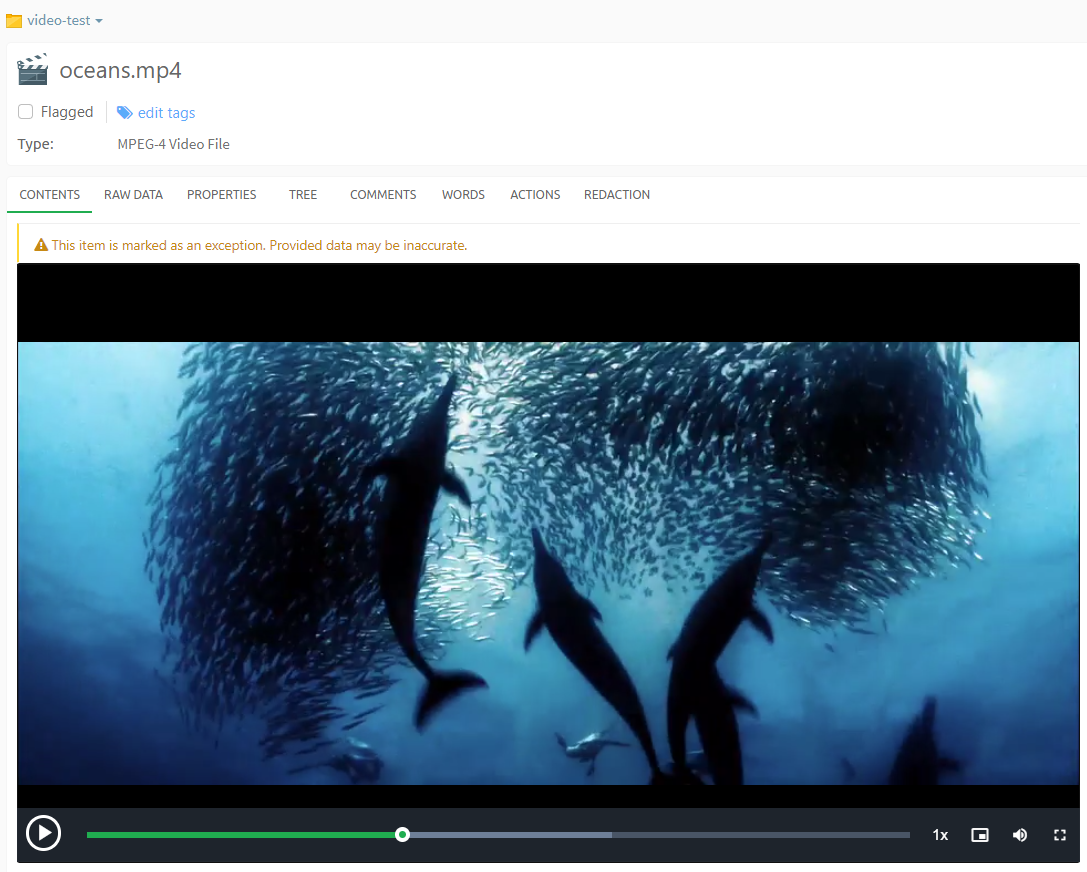Open the WORDS tab

pos(463,195)
